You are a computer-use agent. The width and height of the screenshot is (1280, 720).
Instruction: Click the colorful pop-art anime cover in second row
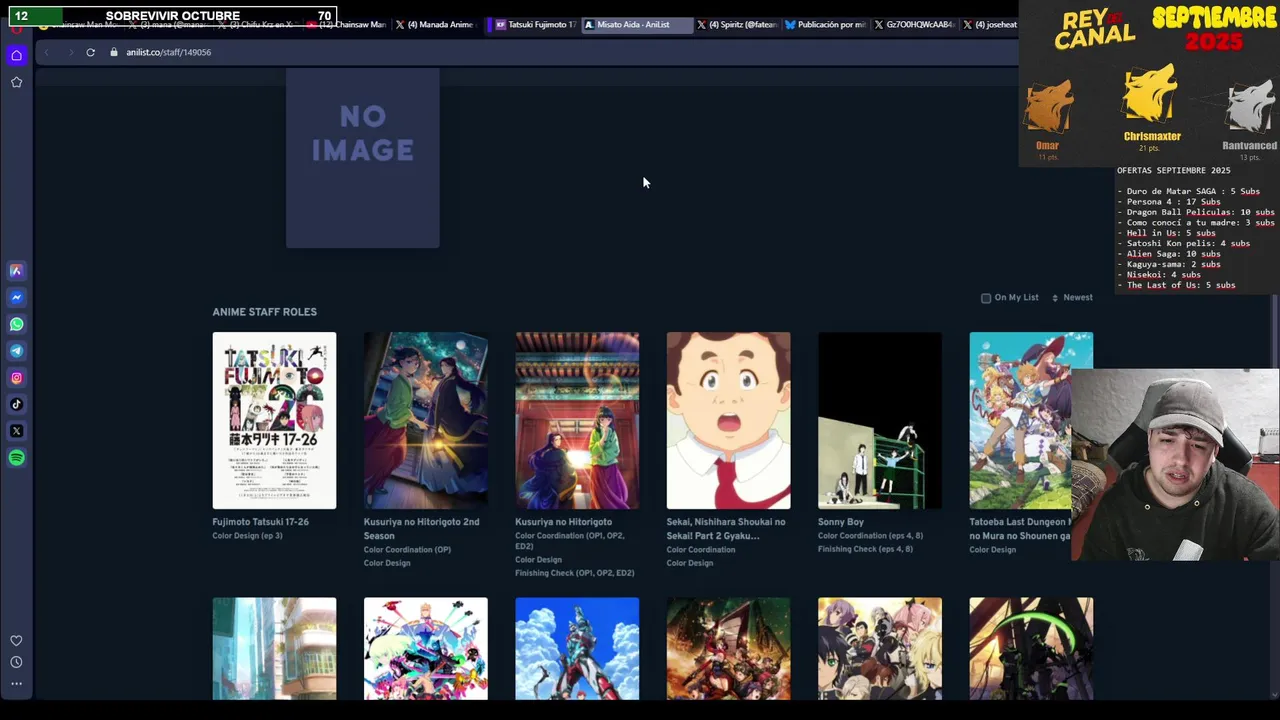point(425,649)
